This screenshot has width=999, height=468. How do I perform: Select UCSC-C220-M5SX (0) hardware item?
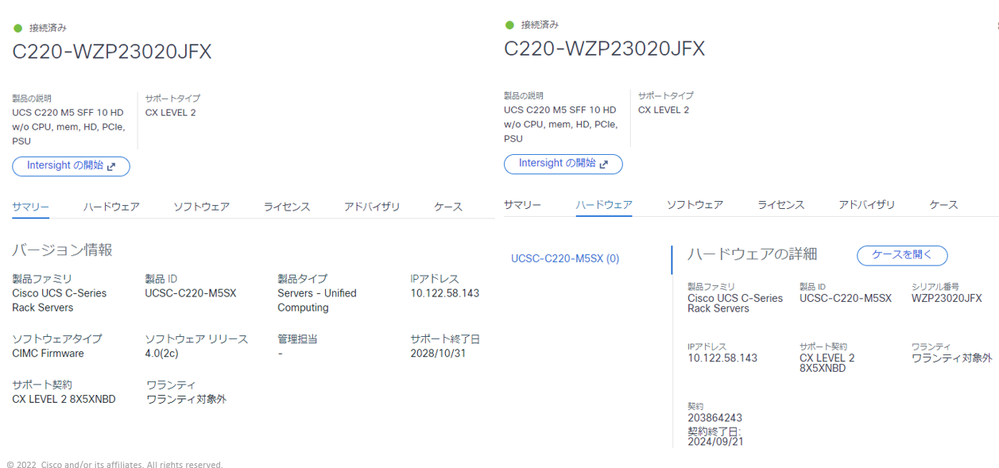tap(565, 259)
